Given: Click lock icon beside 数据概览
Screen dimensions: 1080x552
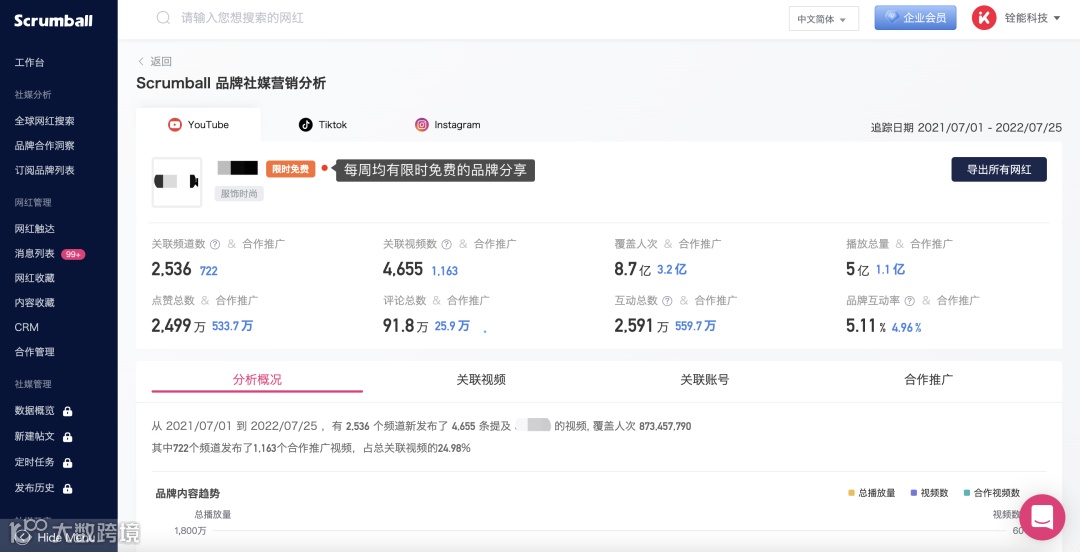Looking at the screenshot, I should coord(68,411).
